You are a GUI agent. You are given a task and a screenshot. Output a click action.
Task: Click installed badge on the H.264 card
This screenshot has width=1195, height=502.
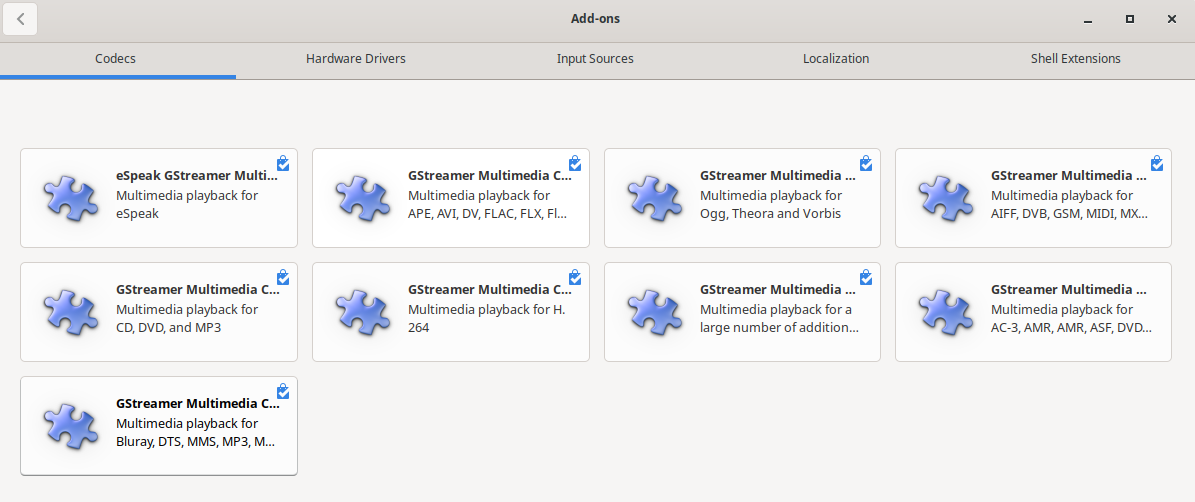coord(575,277)
